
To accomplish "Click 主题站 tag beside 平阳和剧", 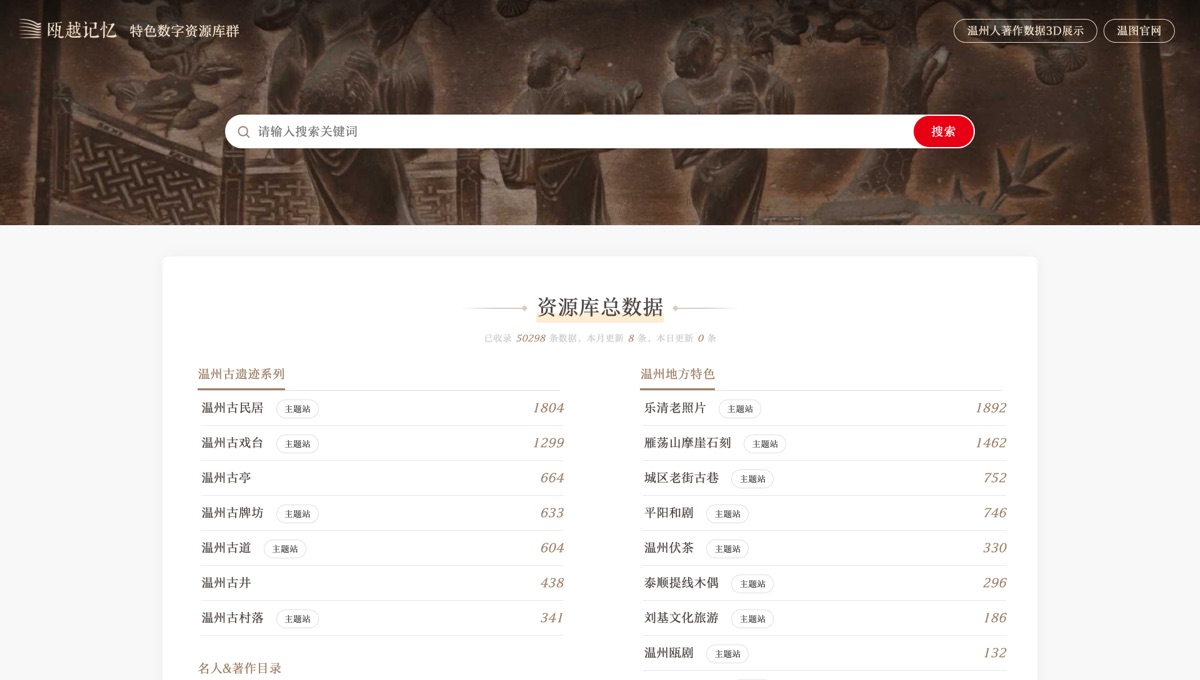I will [728, 514].
